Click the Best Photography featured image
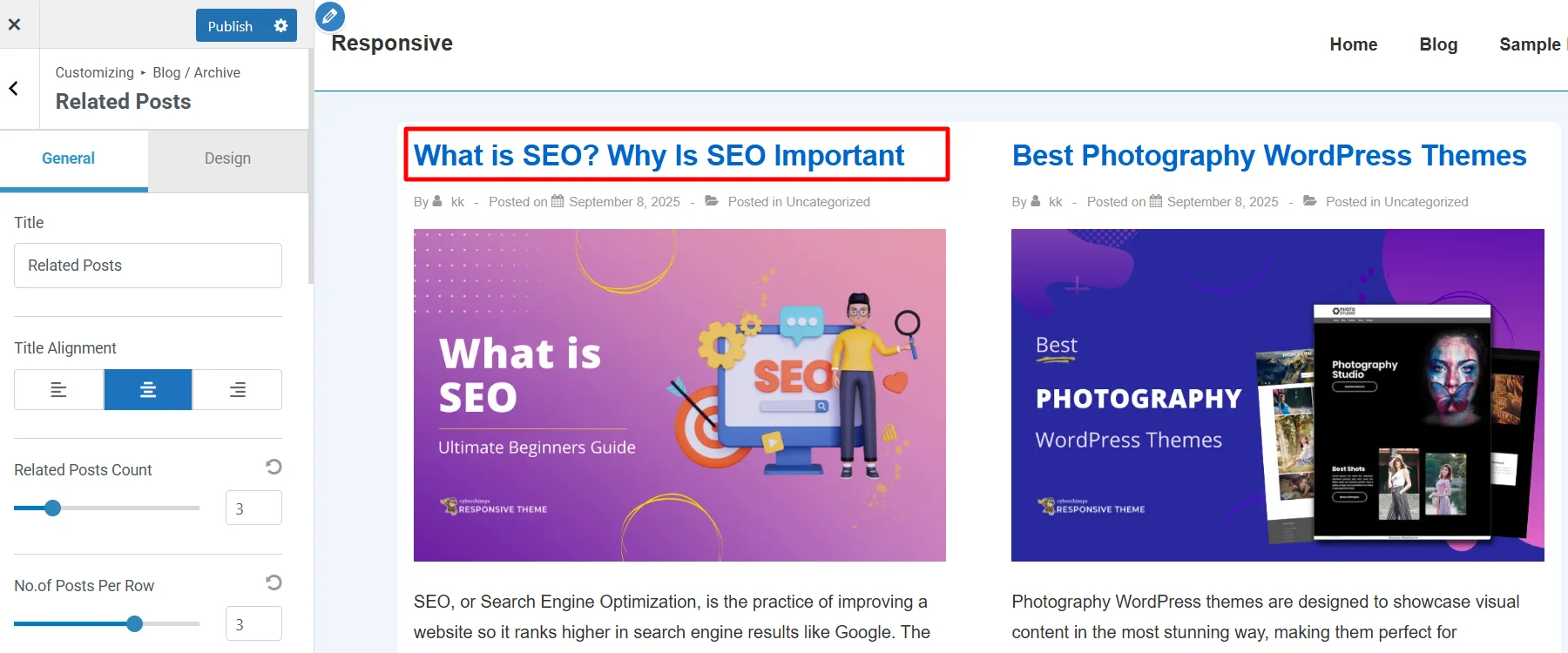This screenshot has height=653, width=1568. coord(1278,395)
